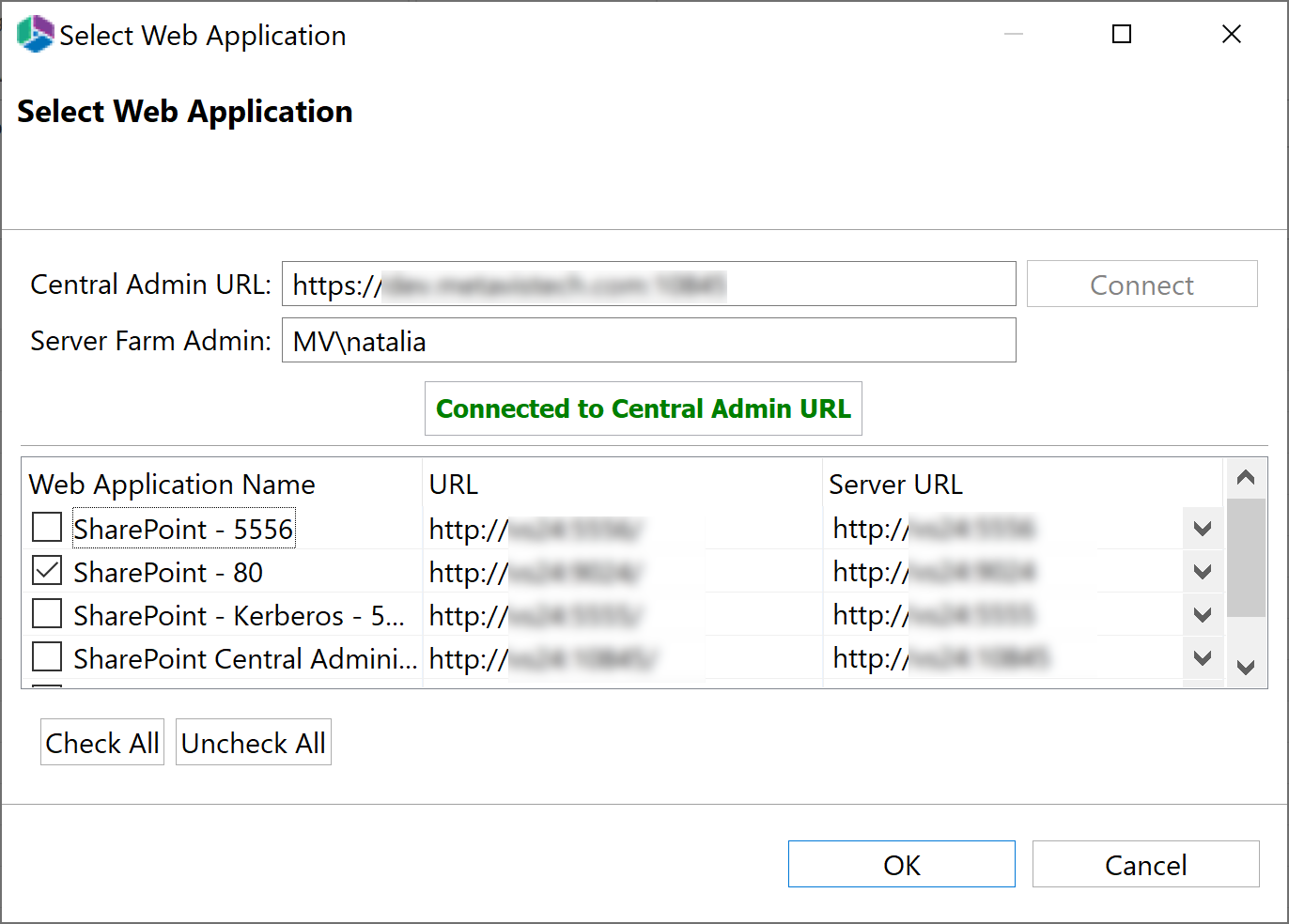Viewport: 1289px width, 924px height.
Task: Click the Web Application Name column header
Action: (x=172, y=485)
